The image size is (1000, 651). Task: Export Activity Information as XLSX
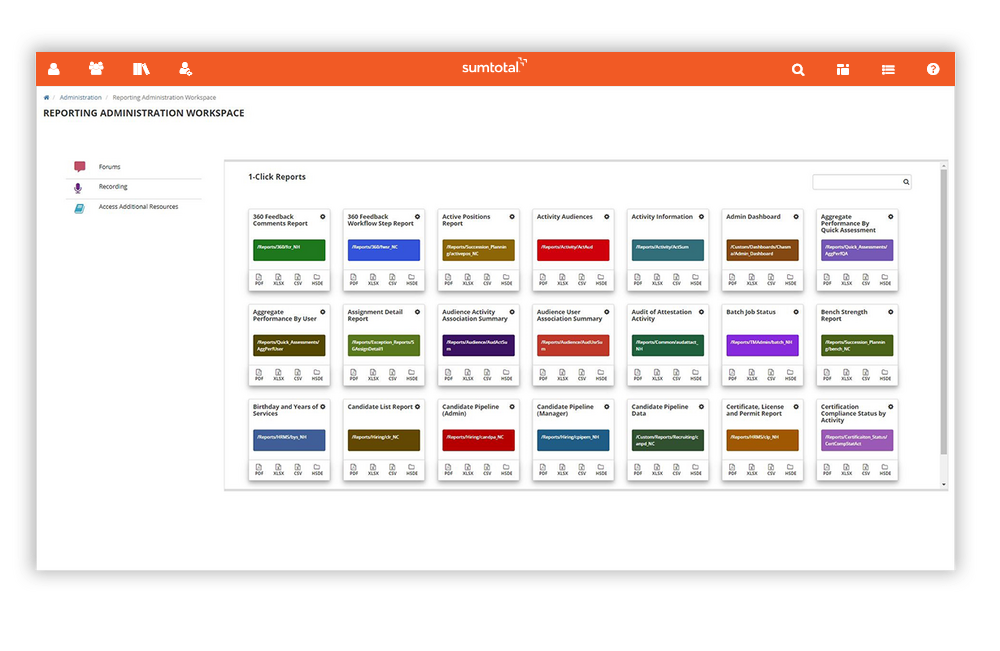[x=657, y=279]
